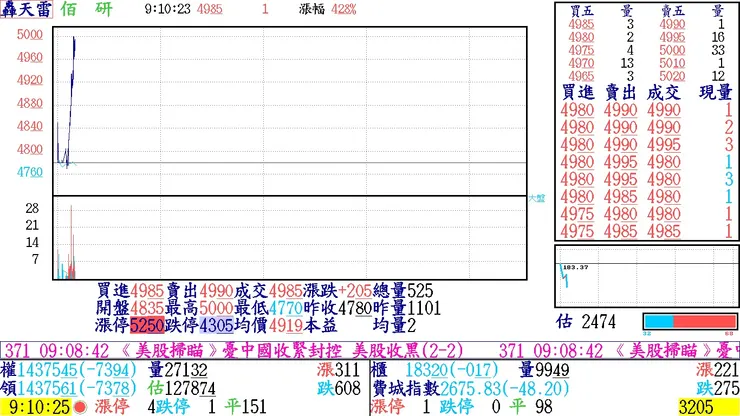Select the stock name 佰研
The height and width of the screenshot is (416, 740).
pos(86,9)
